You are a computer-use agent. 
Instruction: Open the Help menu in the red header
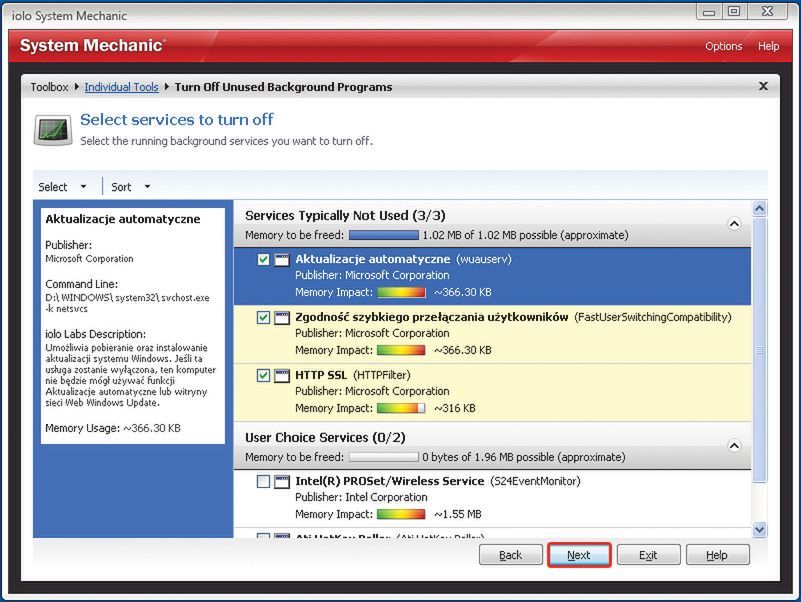coord(768,46)
